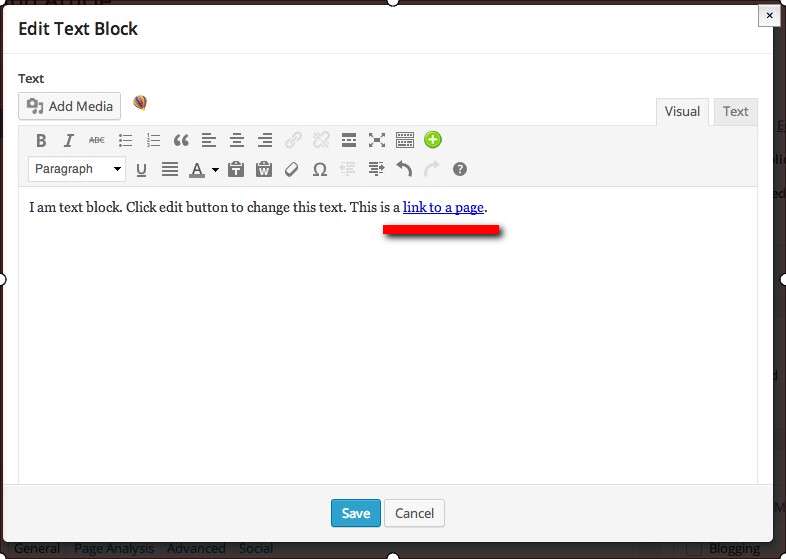Toggle underline formatting
The height and width of the screenshot is (559, 786).
point(142,170)
